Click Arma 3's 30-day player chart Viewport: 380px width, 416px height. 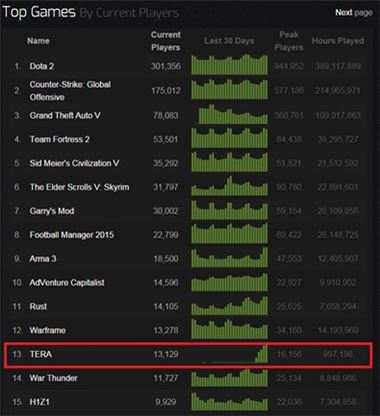pyautogui.click(x=229, y=257)
